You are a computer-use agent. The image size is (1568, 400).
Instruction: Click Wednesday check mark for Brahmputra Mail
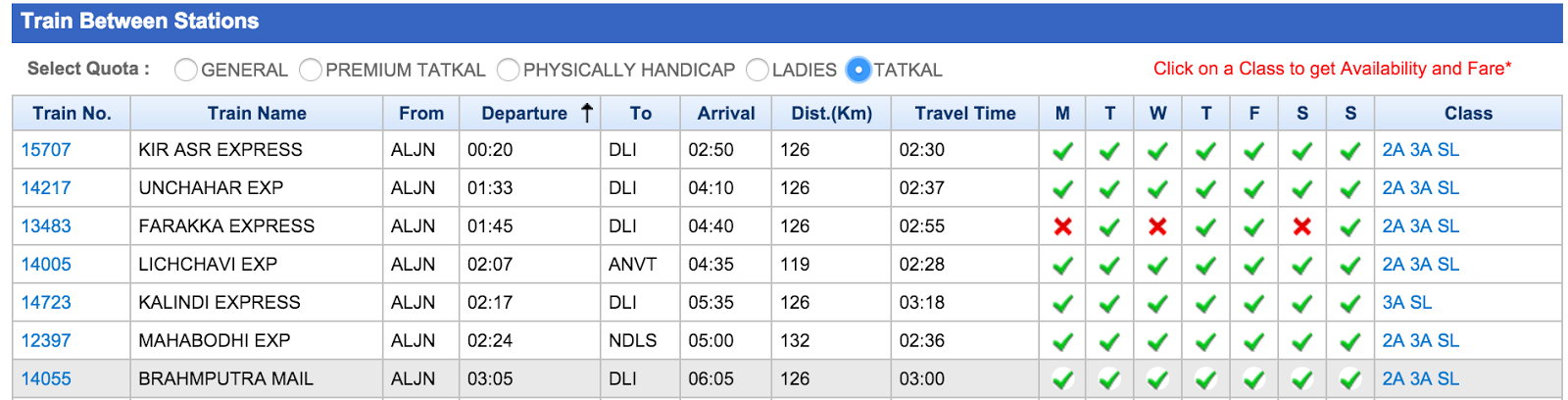(x=1157, y=379)
